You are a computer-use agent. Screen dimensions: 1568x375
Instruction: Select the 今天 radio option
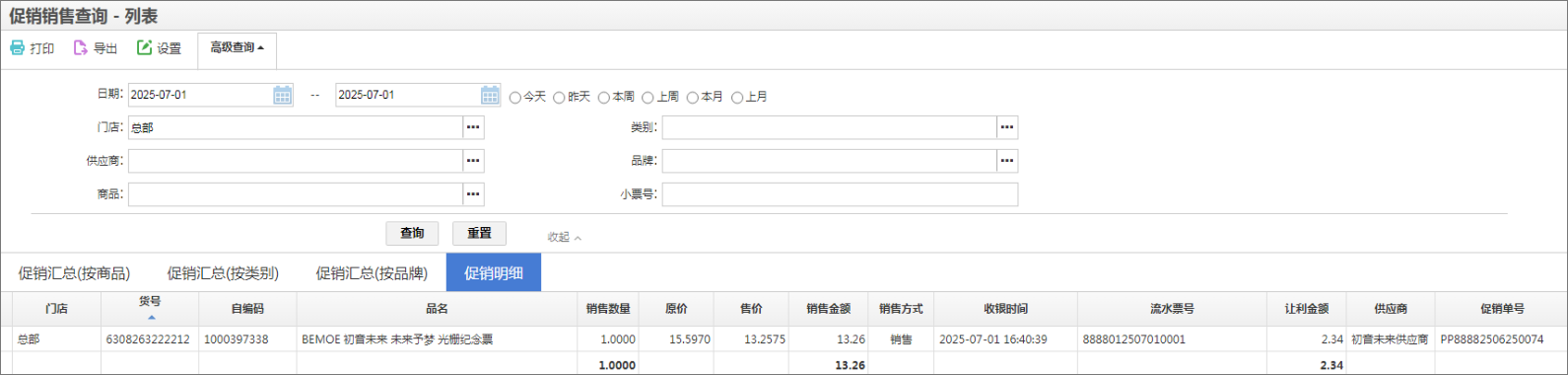click(x=515, y=98)
